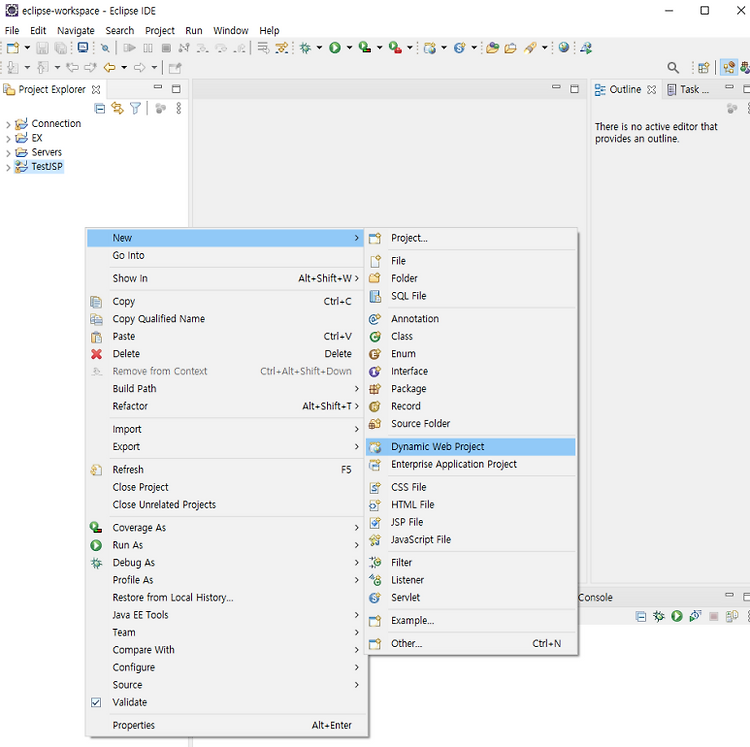
Task: Click Go Into in context menu
Action: pos(225,255)
